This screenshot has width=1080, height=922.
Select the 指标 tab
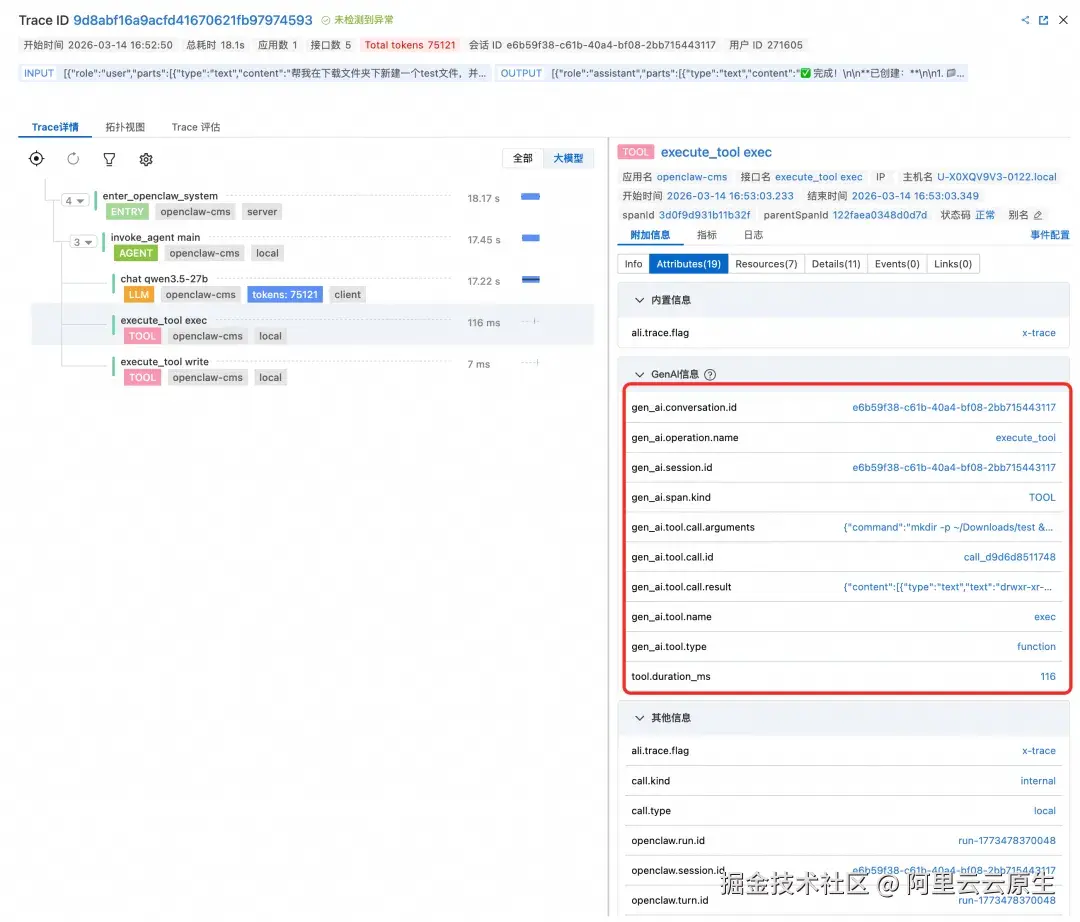point(707,235)
